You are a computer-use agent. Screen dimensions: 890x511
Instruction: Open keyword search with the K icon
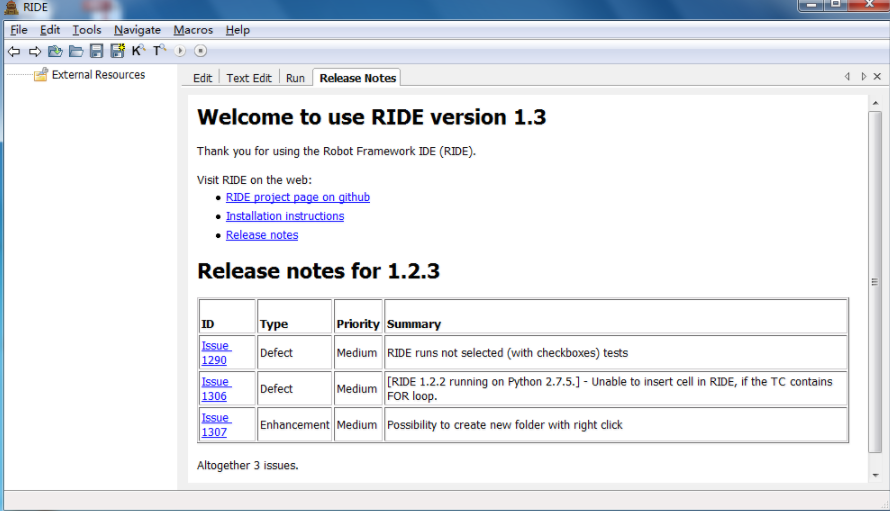138,51
